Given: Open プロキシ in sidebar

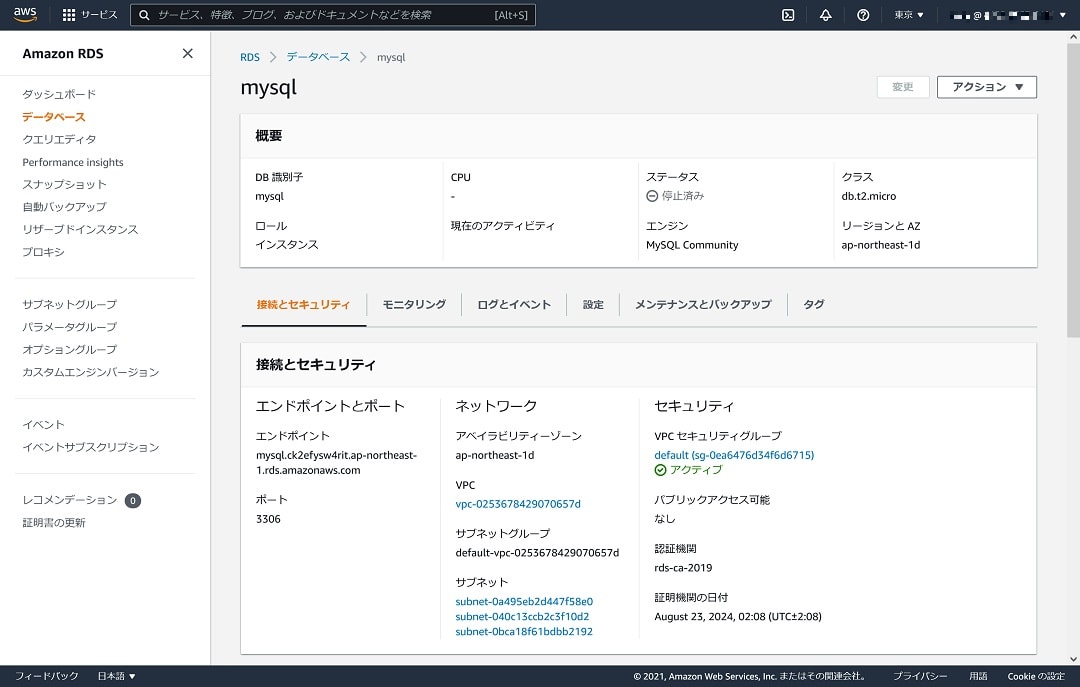Looking at the screenshot, I should coord(43,252).
